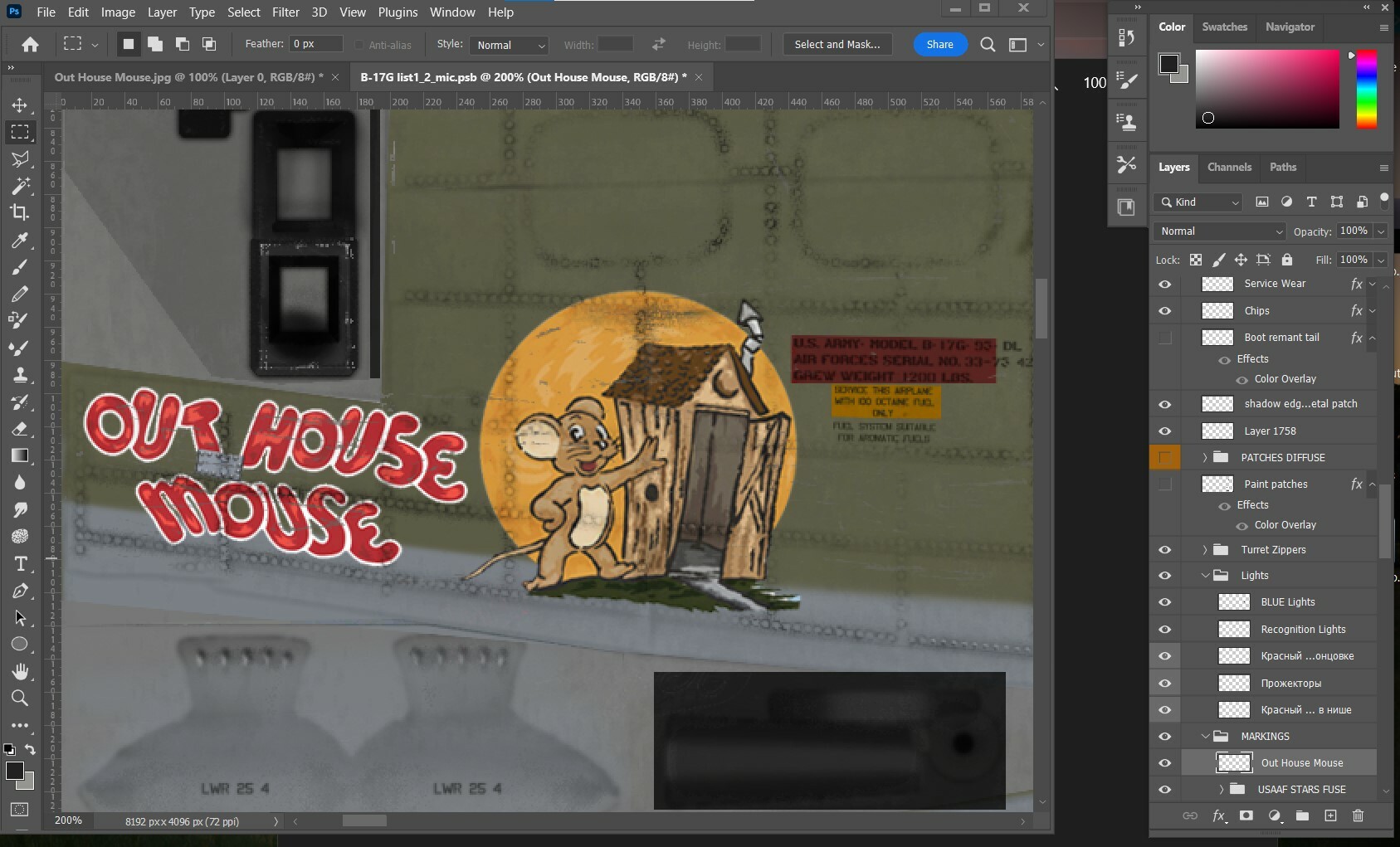Select the Blur tool
This screenshot has width=1400, height=847.
pos(20,482)
